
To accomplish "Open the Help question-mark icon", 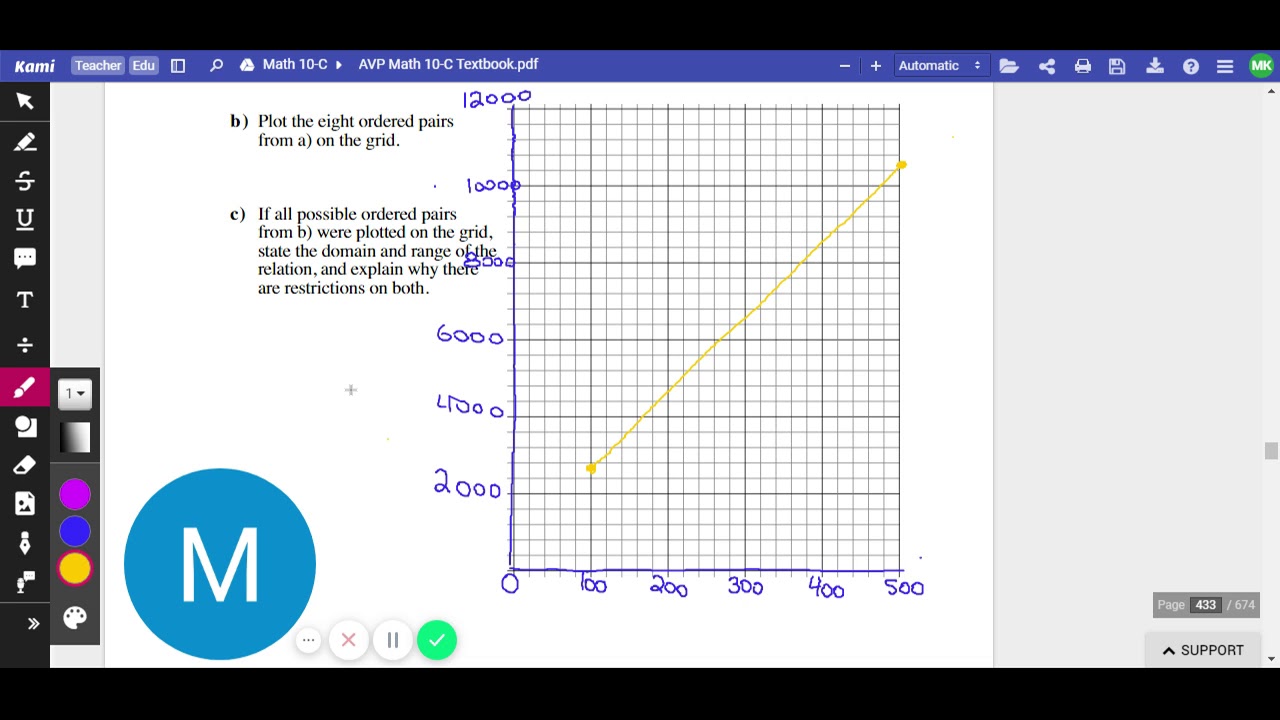I will point(1191,66).
